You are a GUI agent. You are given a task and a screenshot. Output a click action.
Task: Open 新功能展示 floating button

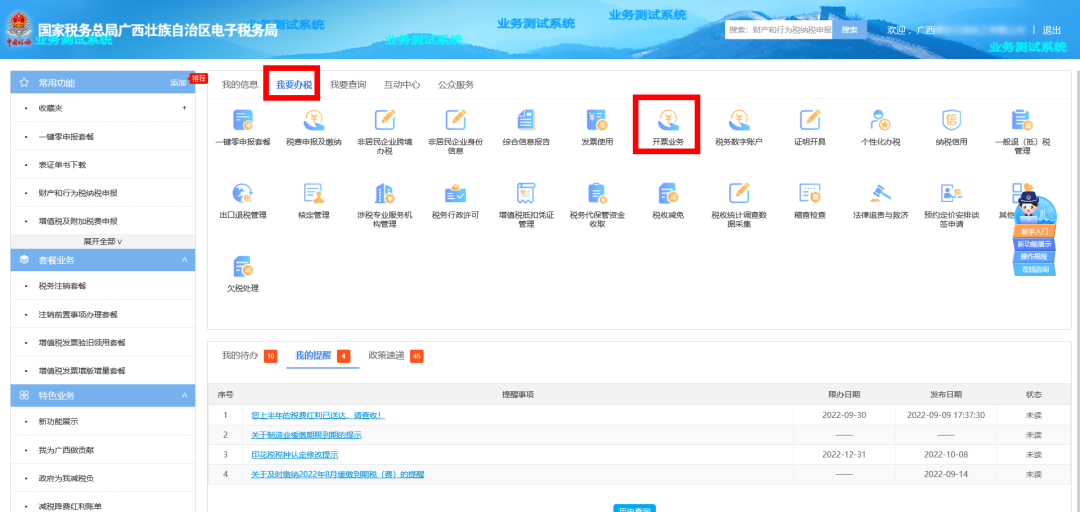click(x=1035, y=244)
